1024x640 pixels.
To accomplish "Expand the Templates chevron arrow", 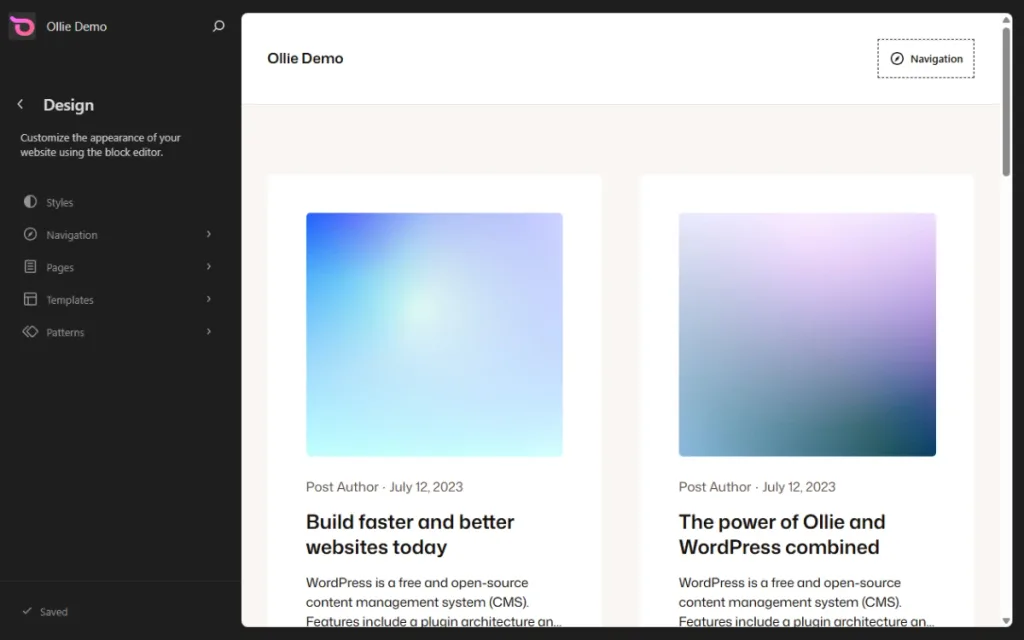I will click(209, 299).
